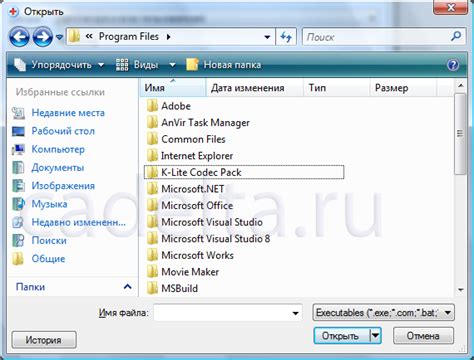Expand the arrow after Program Files path

coord(169,37)
